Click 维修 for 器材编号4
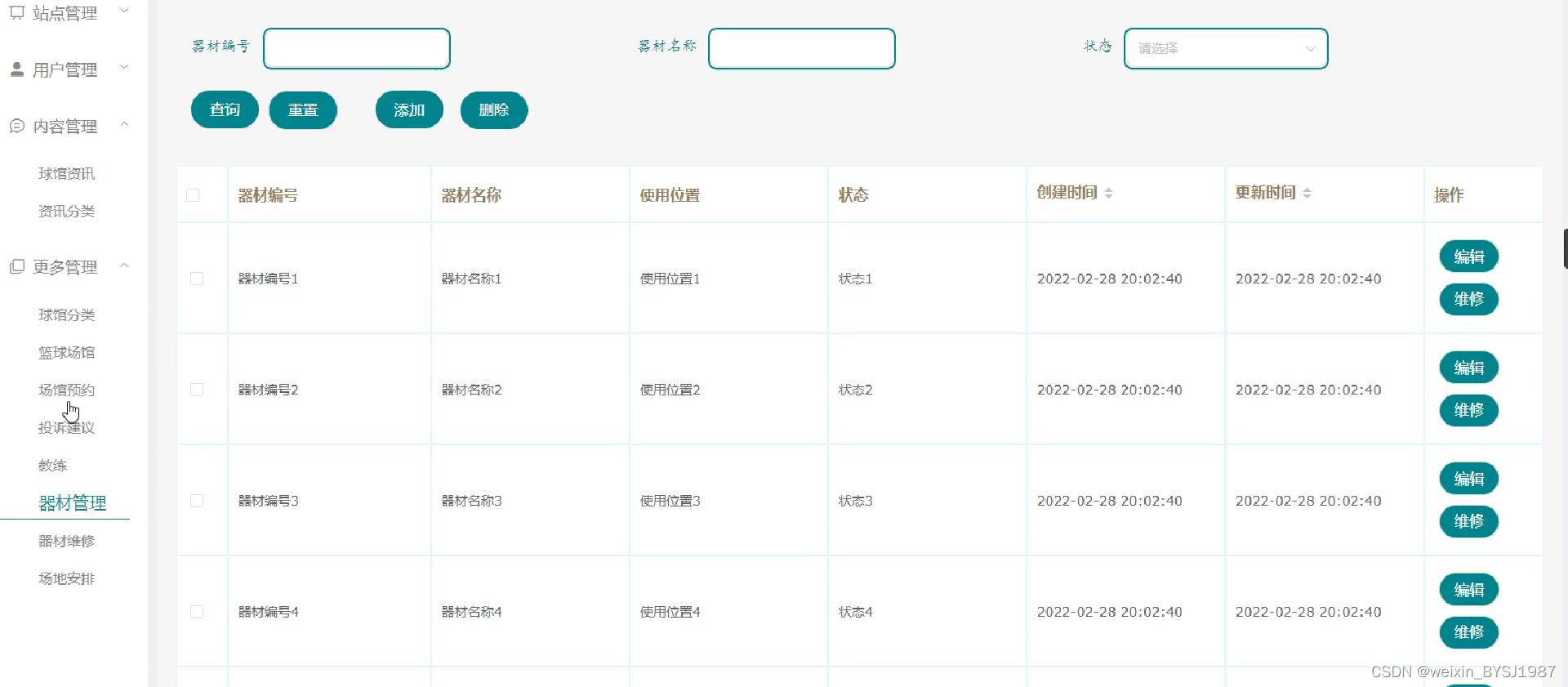The image size is (1568, 687). pos(1469,632)
